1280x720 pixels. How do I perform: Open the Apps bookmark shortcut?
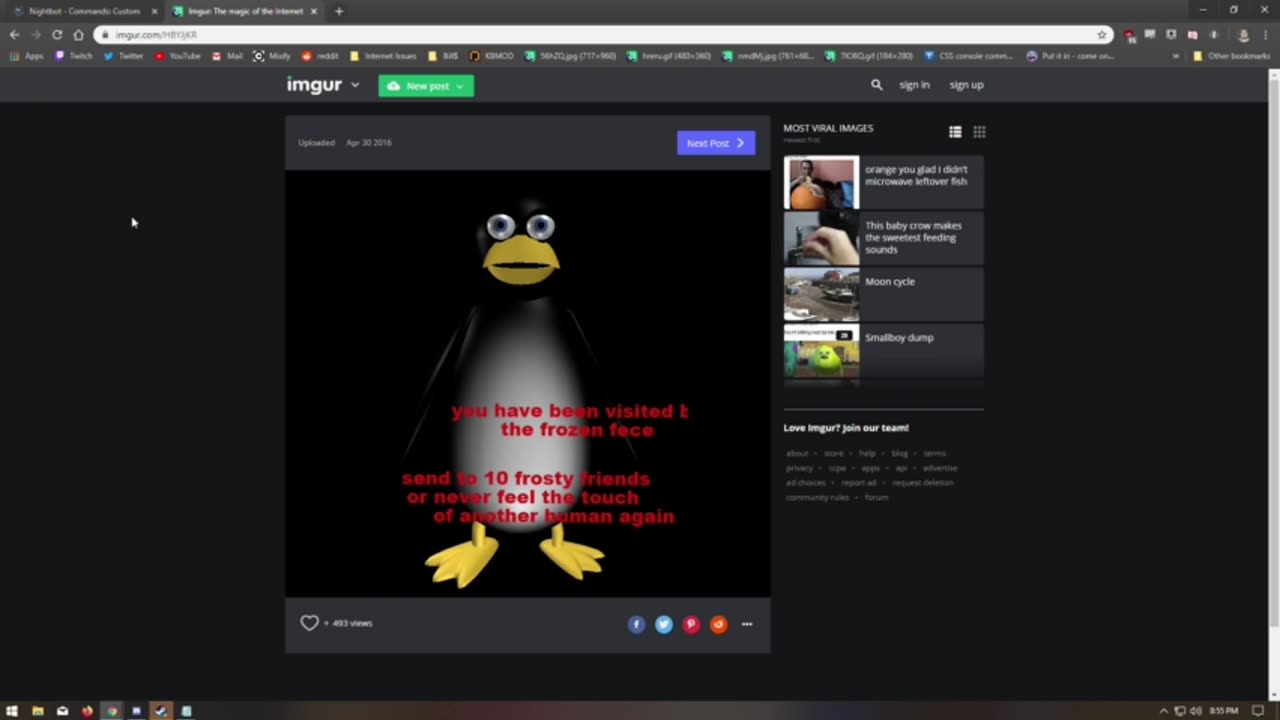[27, 56]
